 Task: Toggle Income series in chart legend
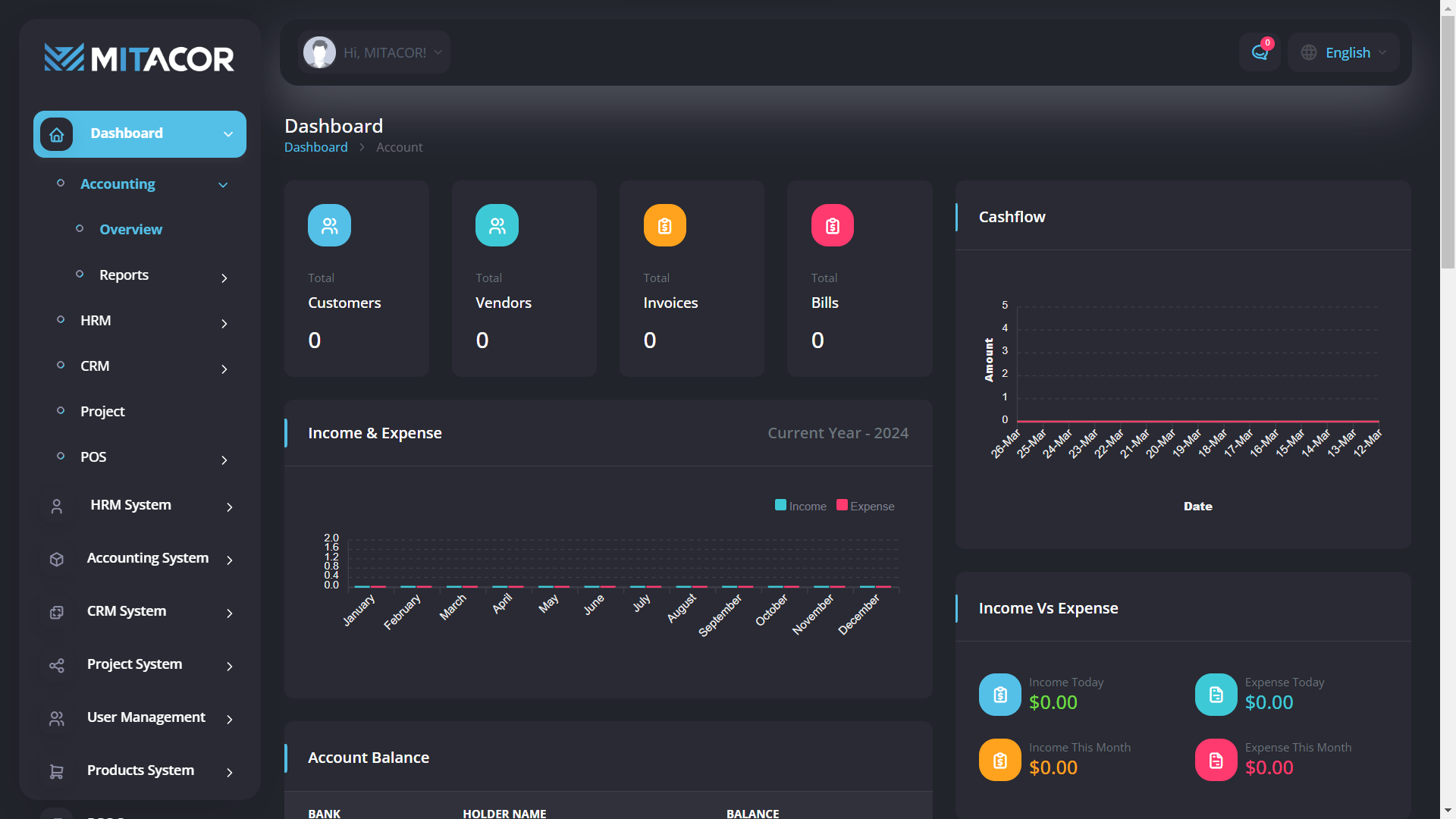click(x=801, y=506)
